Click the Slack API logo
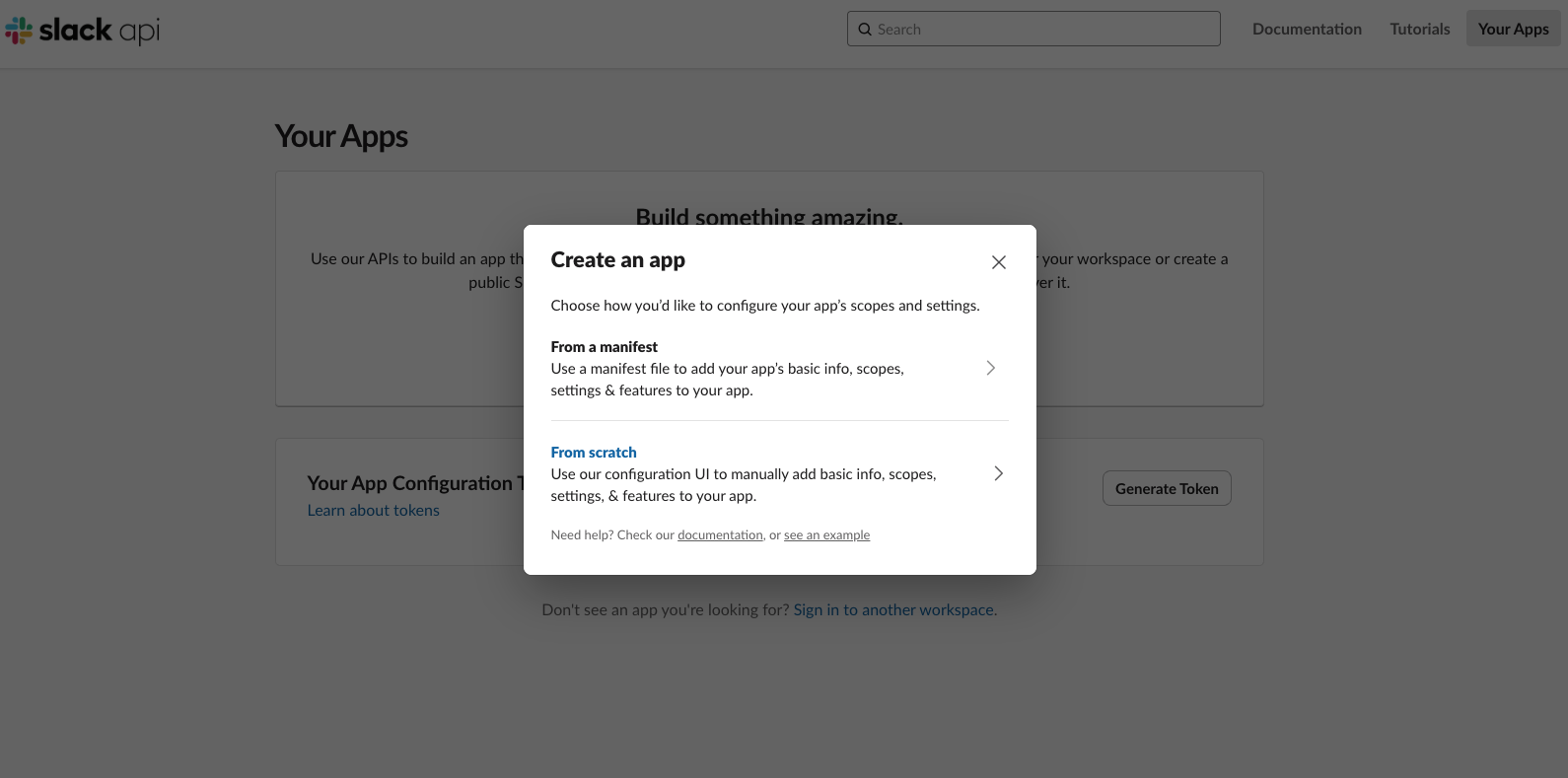The image size is (1568, 778). pos(82,31)
